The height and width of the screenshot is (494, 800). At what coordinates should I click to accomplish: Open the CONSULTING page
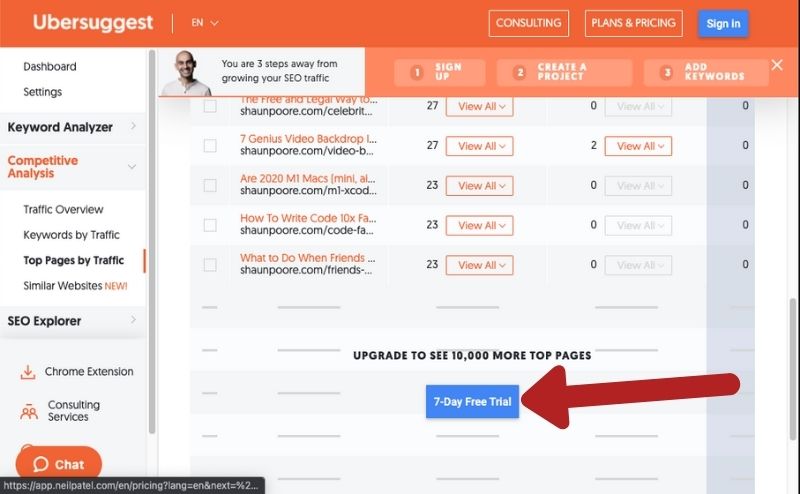pyautogui.click(x=529, y=23)
